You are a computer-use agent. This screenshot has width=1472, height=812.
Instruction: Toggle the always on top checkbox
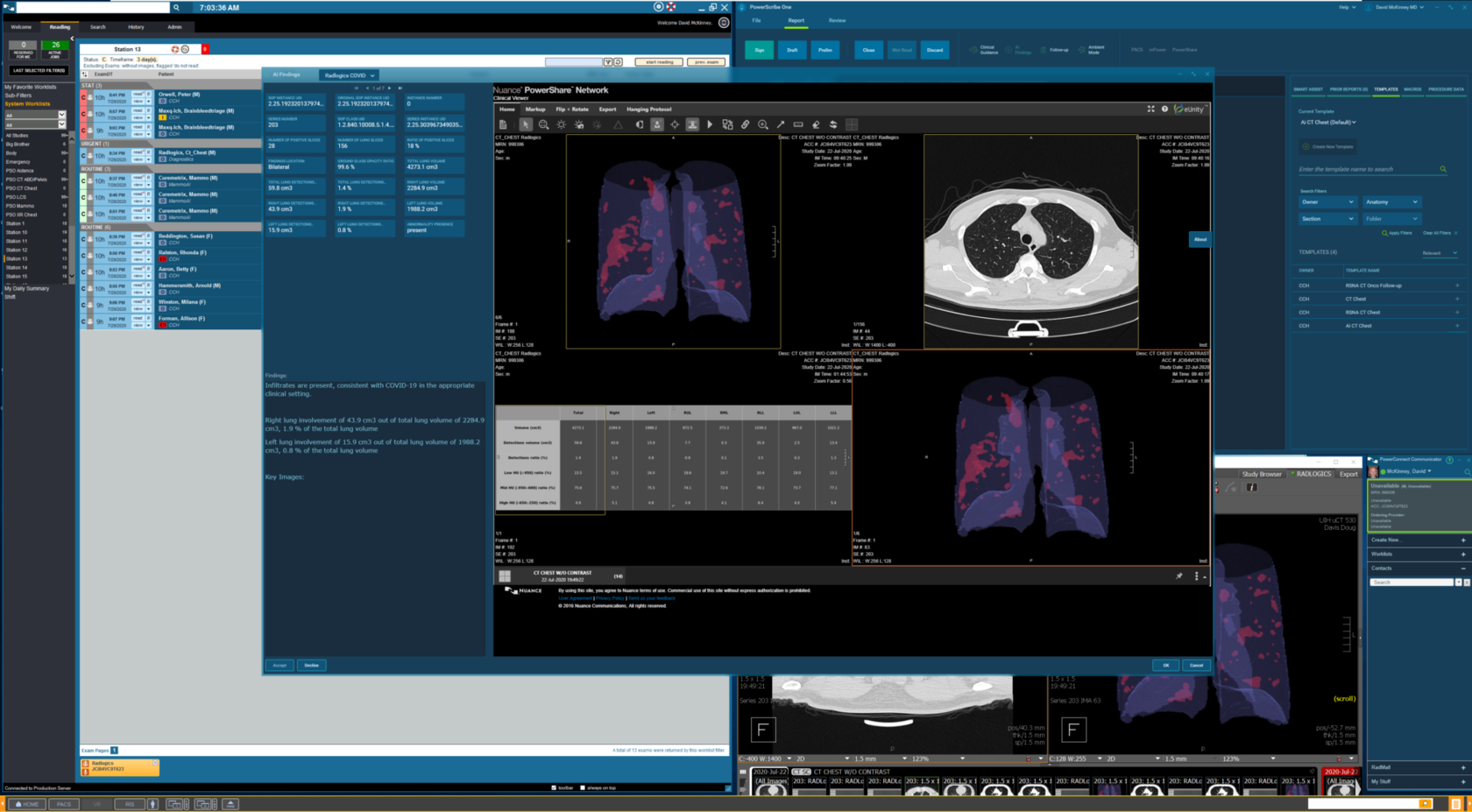pos(582,787)
